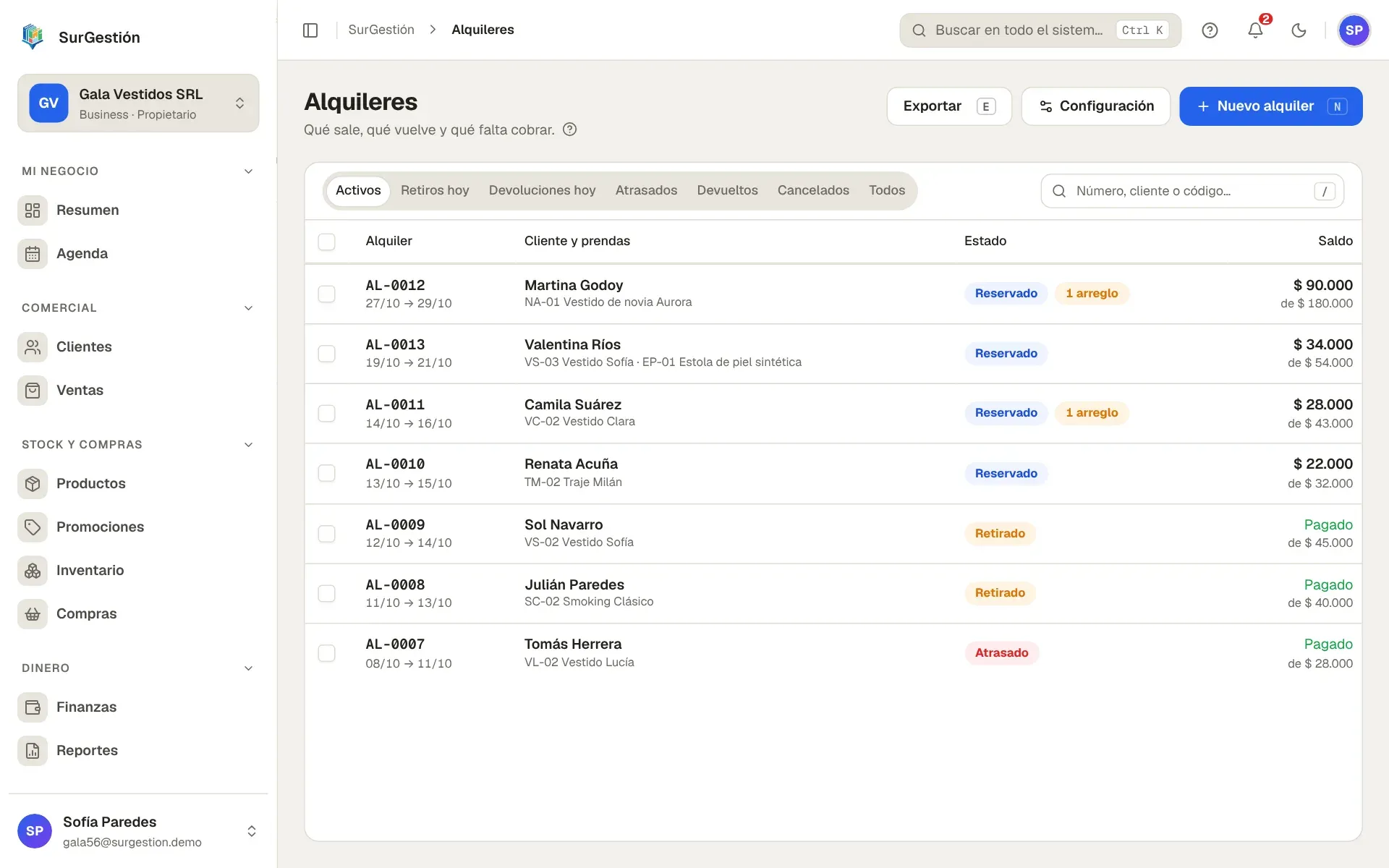Open Promociones tag icon in sidebar
Image resolution: width=1389 pixels, height=868 pixels.
tap(33, 527)
